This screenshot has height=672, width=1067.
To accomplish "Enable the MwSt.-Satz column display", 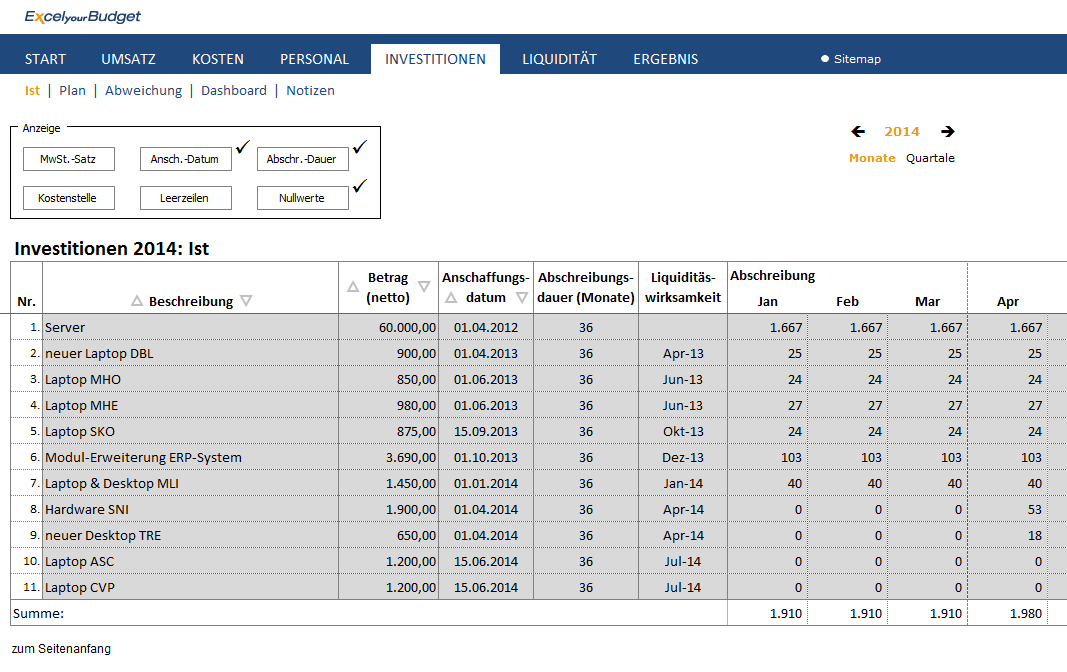I will click(68, 159).
